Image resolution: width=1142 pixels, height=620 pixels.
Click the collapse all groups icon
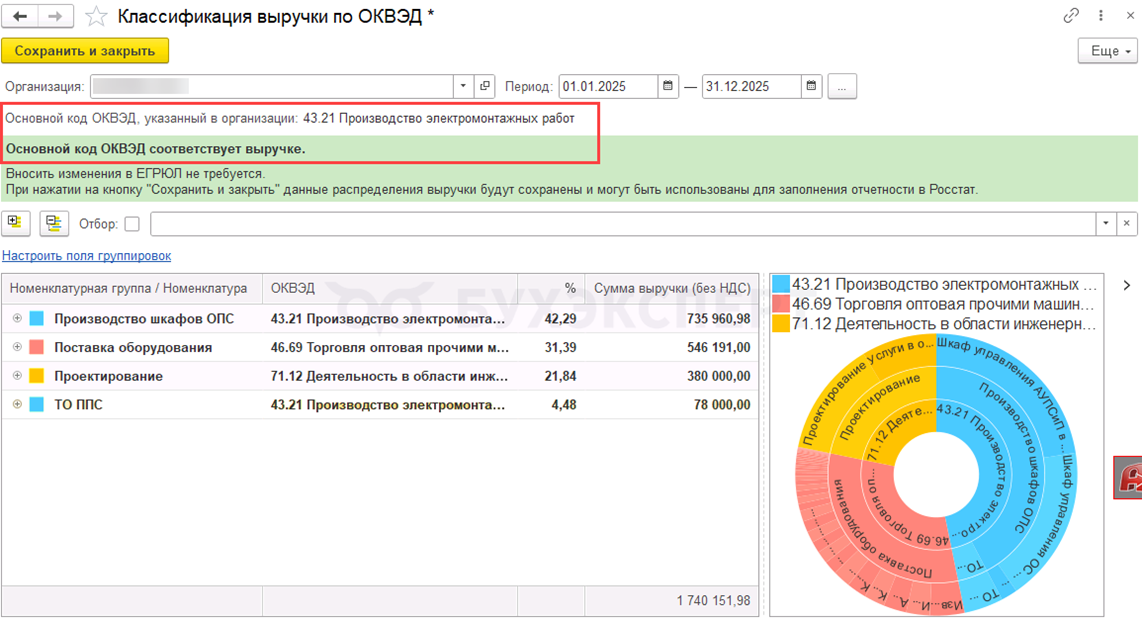[54, 224]
